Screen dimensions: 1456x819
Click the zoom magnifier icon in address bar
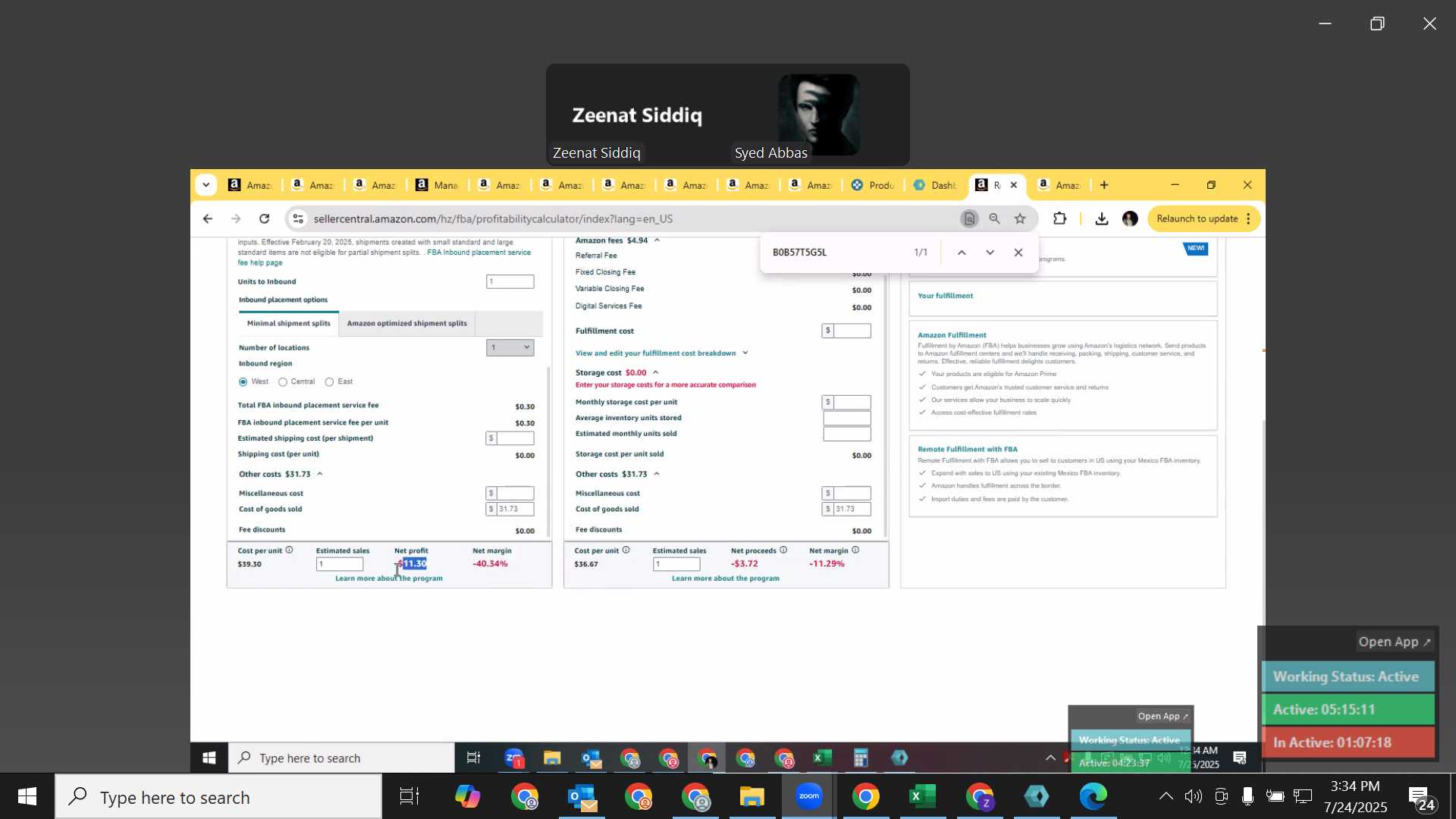pos(994,219)
